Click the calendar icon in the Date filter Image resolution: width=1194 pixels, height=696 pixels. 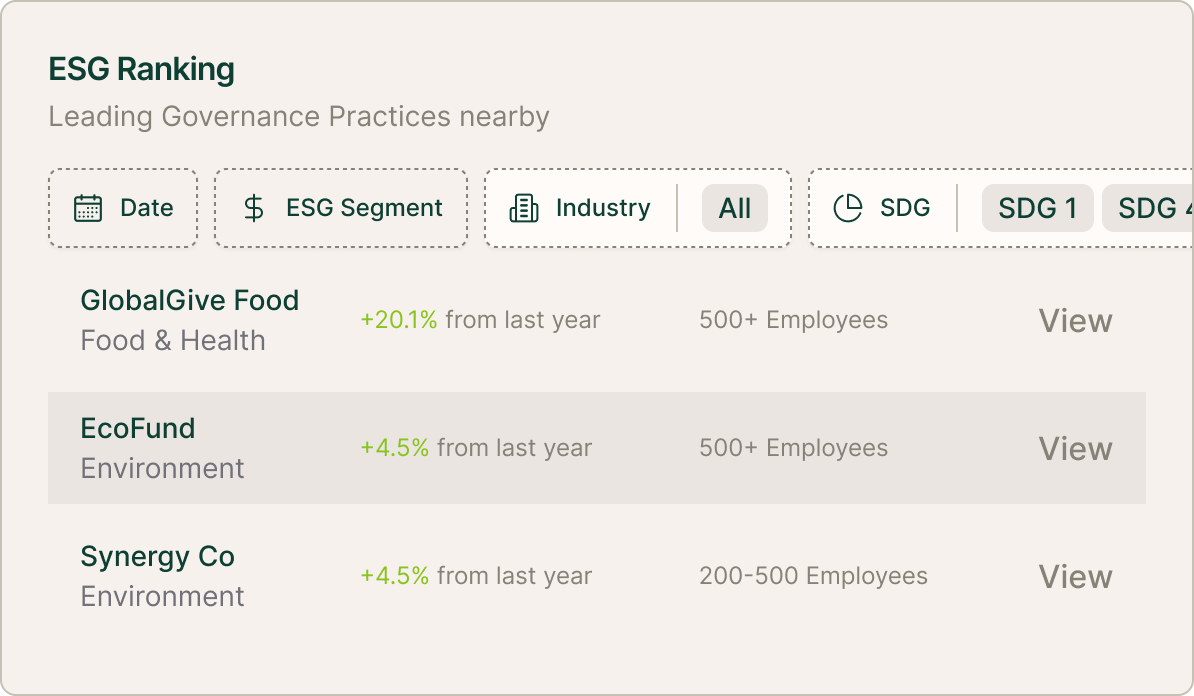[x=88, y=208]
